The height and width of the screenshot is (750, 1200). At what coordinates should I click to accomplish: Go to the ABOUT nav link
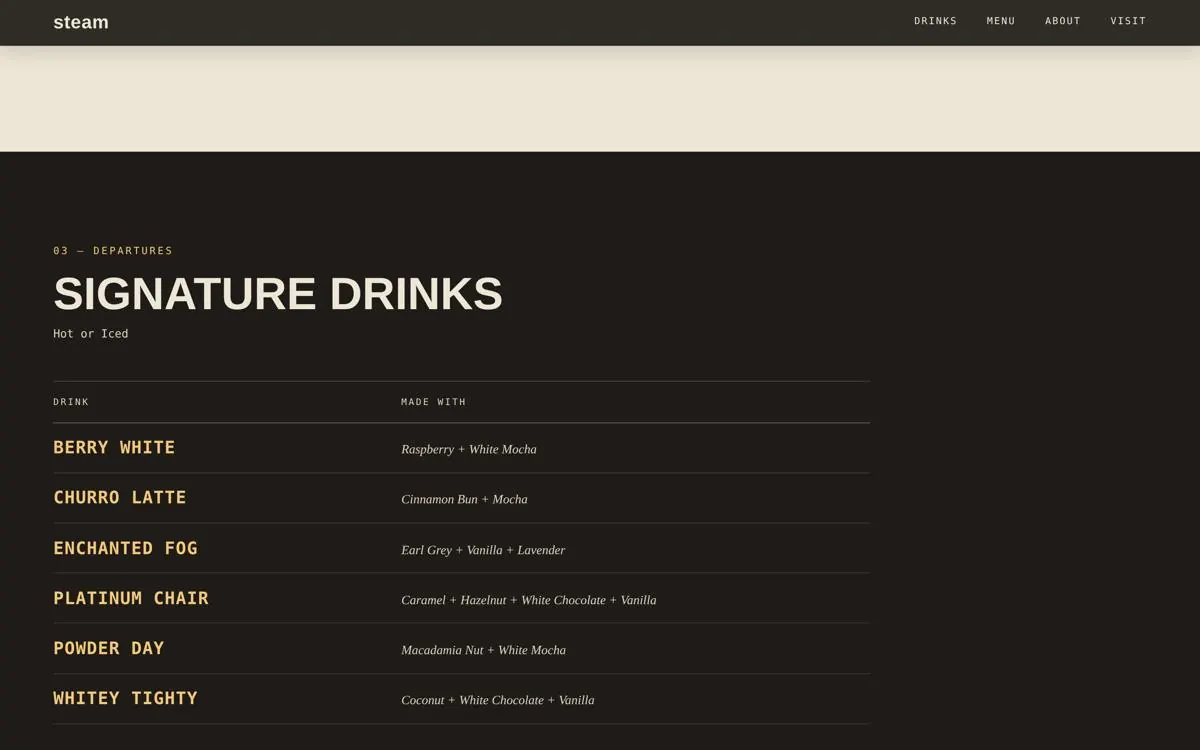click(1063, 21)
